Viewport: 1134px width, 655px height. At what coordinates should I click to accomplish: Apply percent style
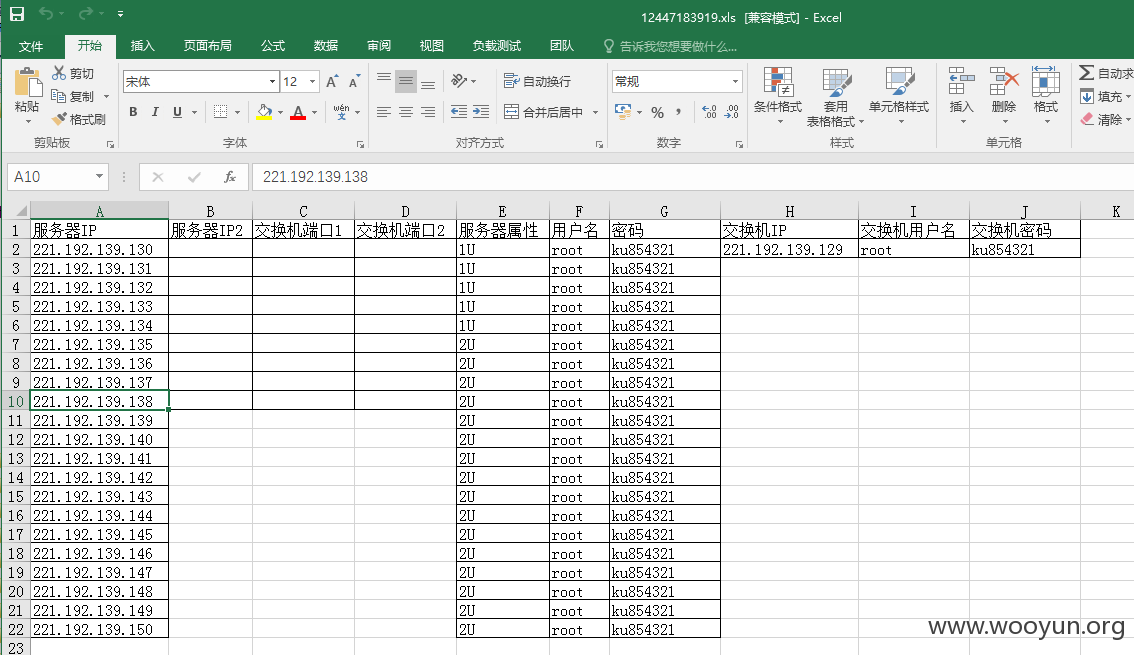pyautogui.click(x=657, y=112)
